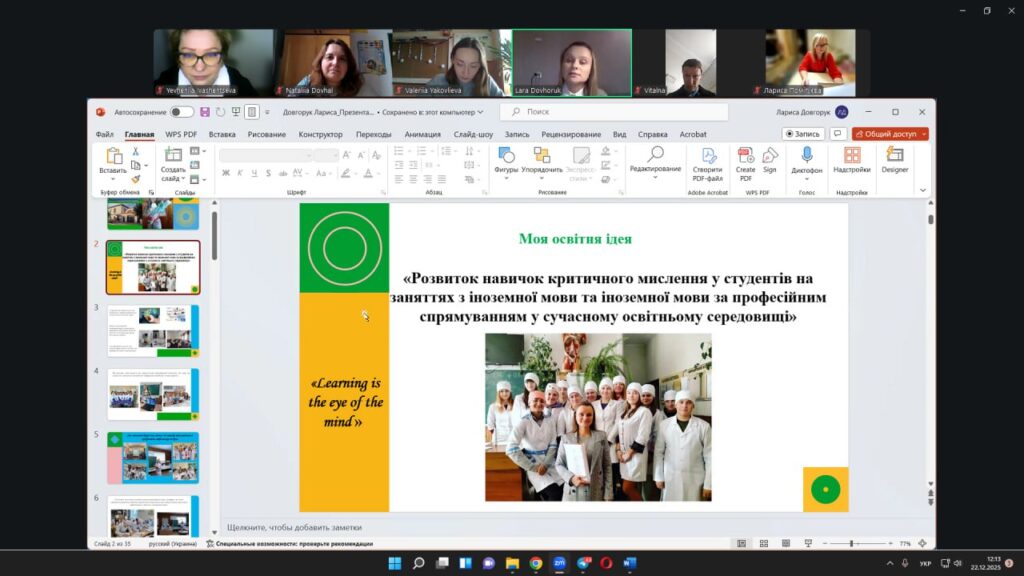Select the Фигуры (Shapes) tool

pos(506,158)
